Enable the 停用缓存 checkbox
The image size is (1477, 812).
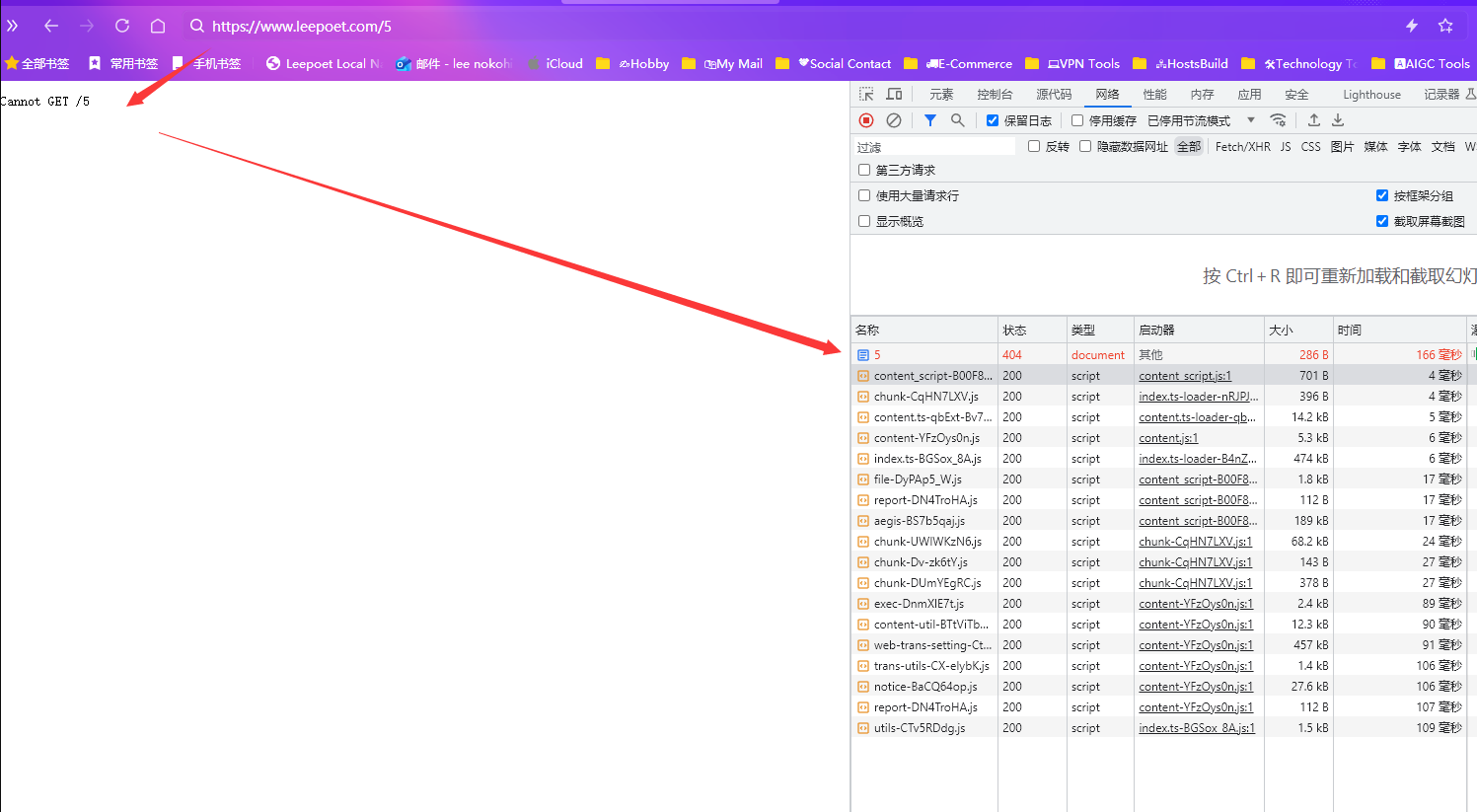click(1077, 120)
